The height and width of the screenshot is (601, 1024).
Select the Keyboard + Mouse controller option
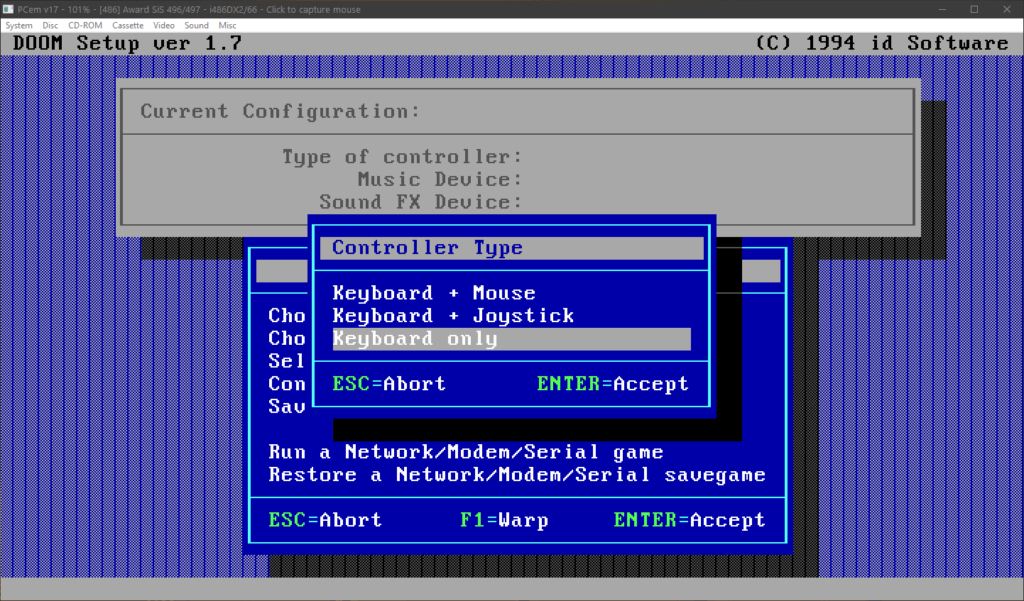coord(434,293)
